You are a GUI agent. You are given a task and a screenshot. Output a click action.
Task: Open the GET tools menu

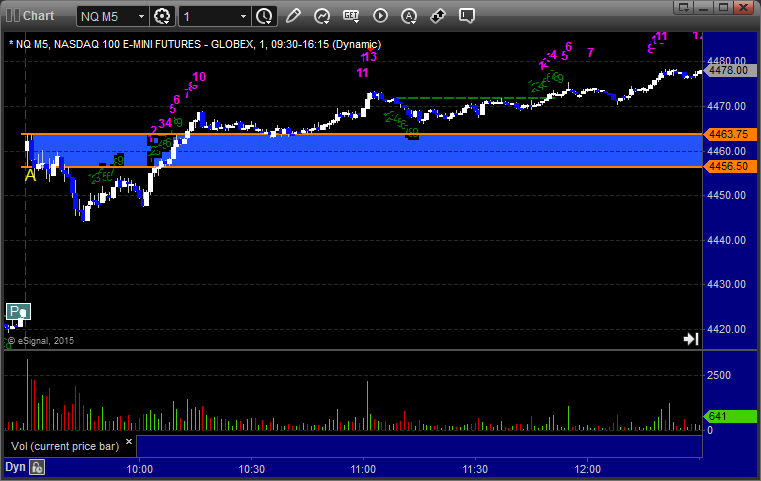(351, 16)
